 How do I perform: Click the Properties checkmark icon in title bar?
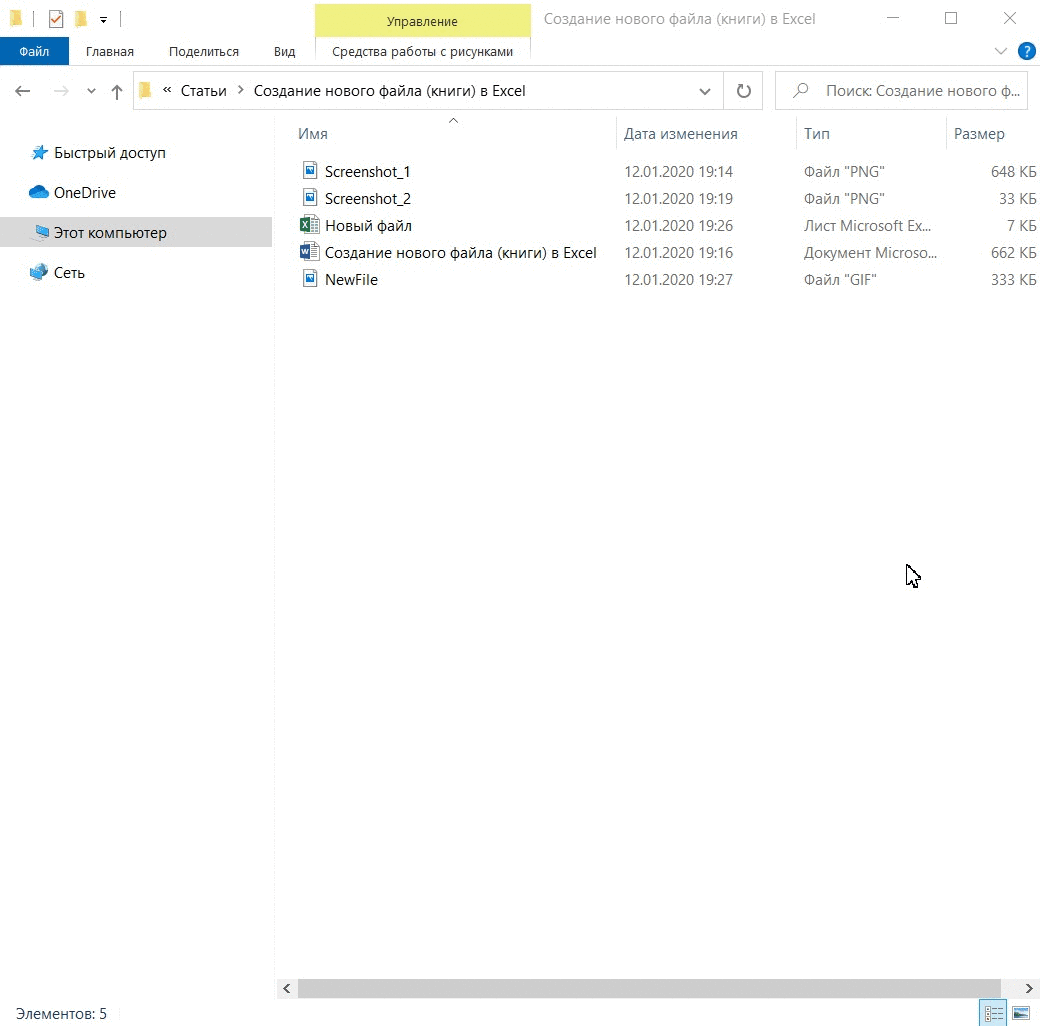coord(56,19)
